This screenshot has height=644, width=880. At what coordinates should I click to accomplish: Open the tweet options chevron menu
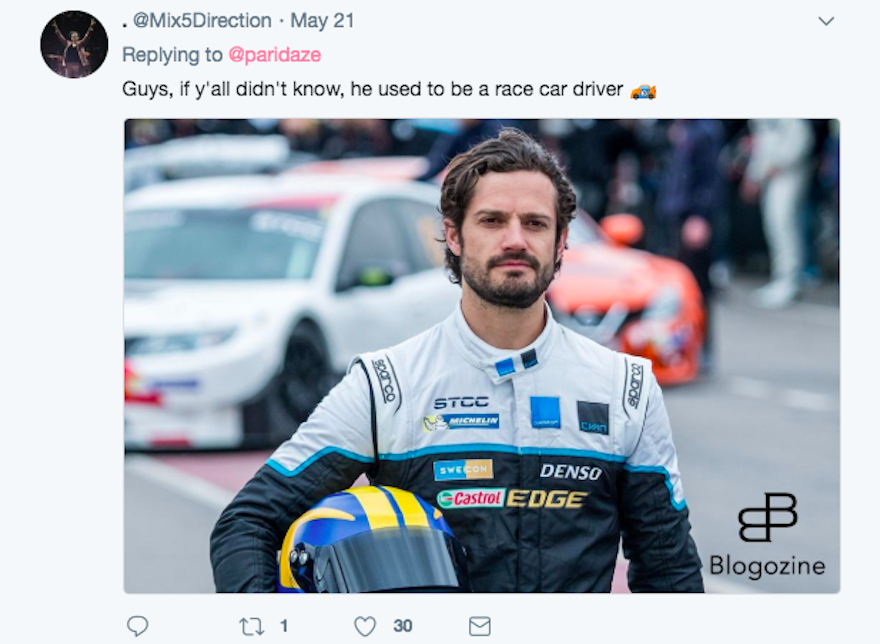coord(826,21)
